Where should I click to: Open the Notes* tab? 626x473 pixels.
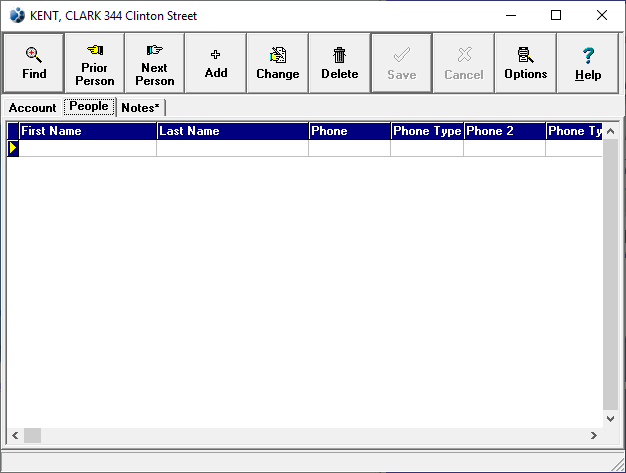pos(140,108)
